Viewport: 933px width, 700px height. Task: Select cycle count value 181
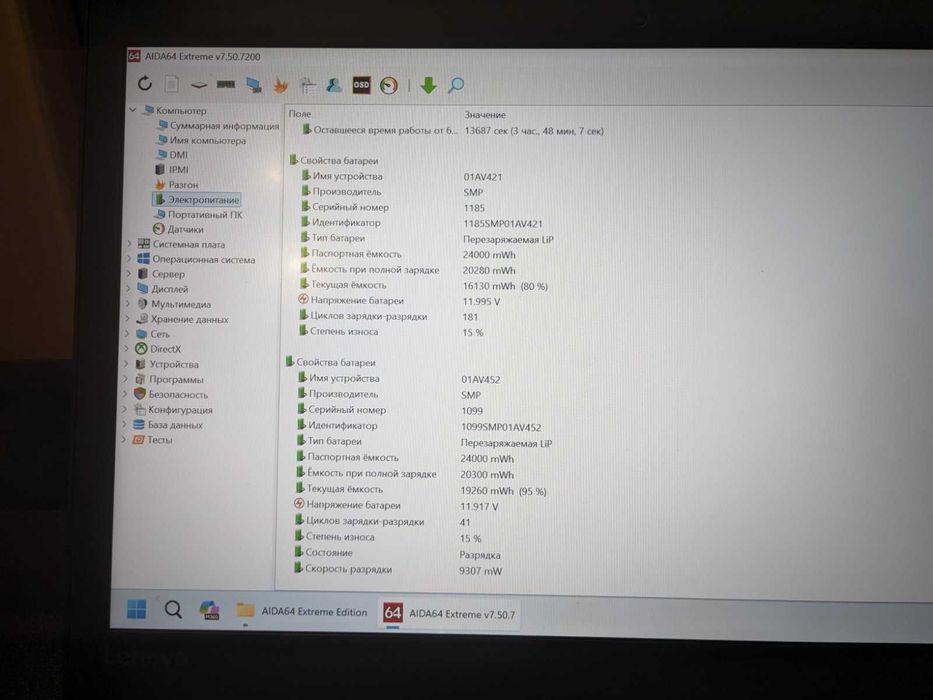click(x=470, y=317)
